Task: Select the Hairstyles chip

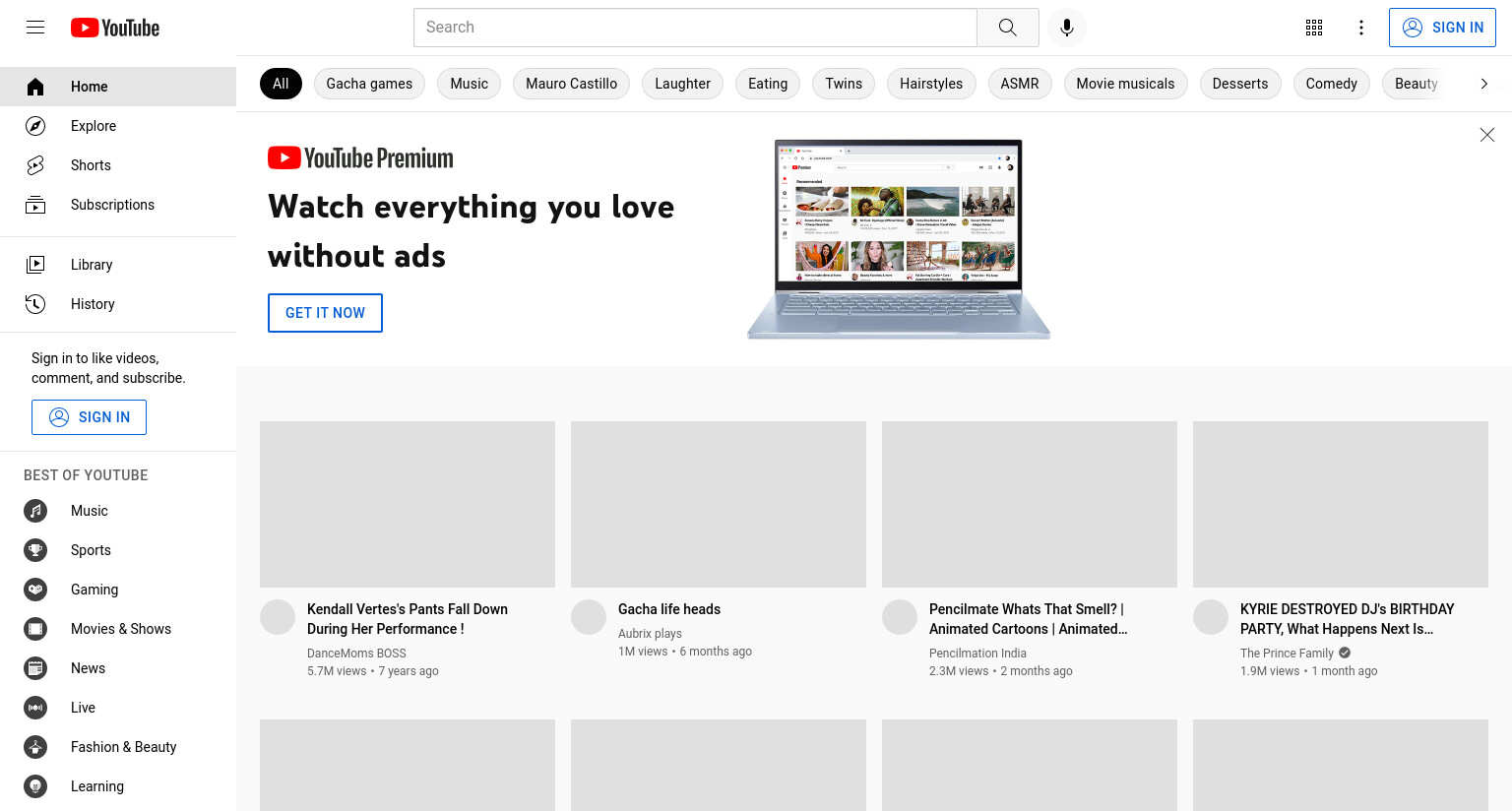Action: pyautogui.click(x=931, y=84)
